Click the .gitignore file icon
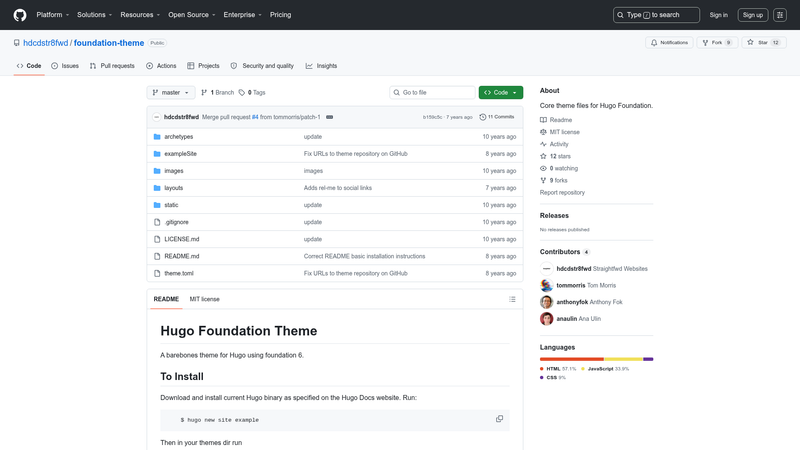The width and height of the screenshot is (800, 450). (157, 222)
